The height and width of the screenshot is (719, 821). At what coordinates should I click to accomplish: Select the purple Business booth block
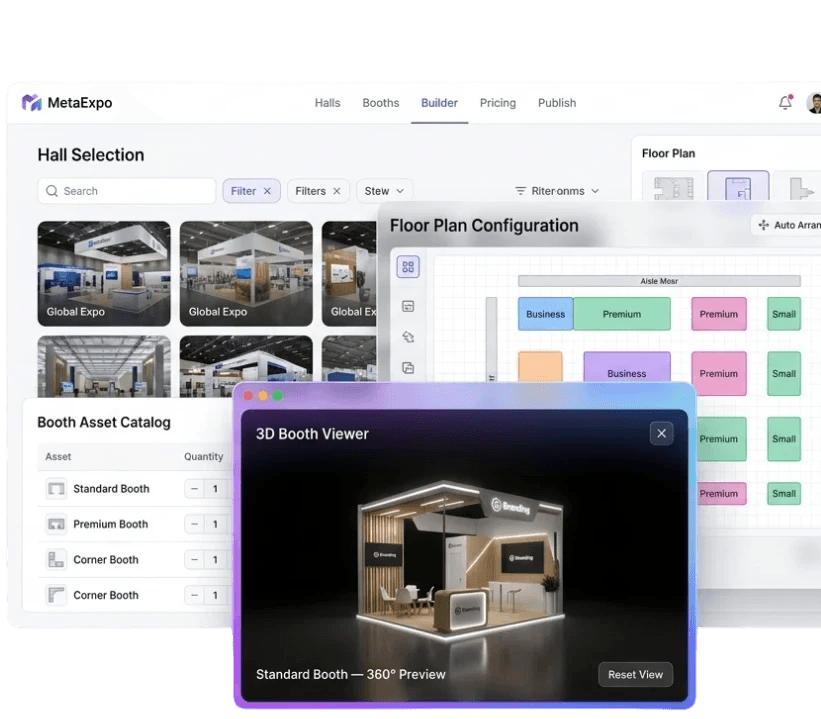coord(627,368)
